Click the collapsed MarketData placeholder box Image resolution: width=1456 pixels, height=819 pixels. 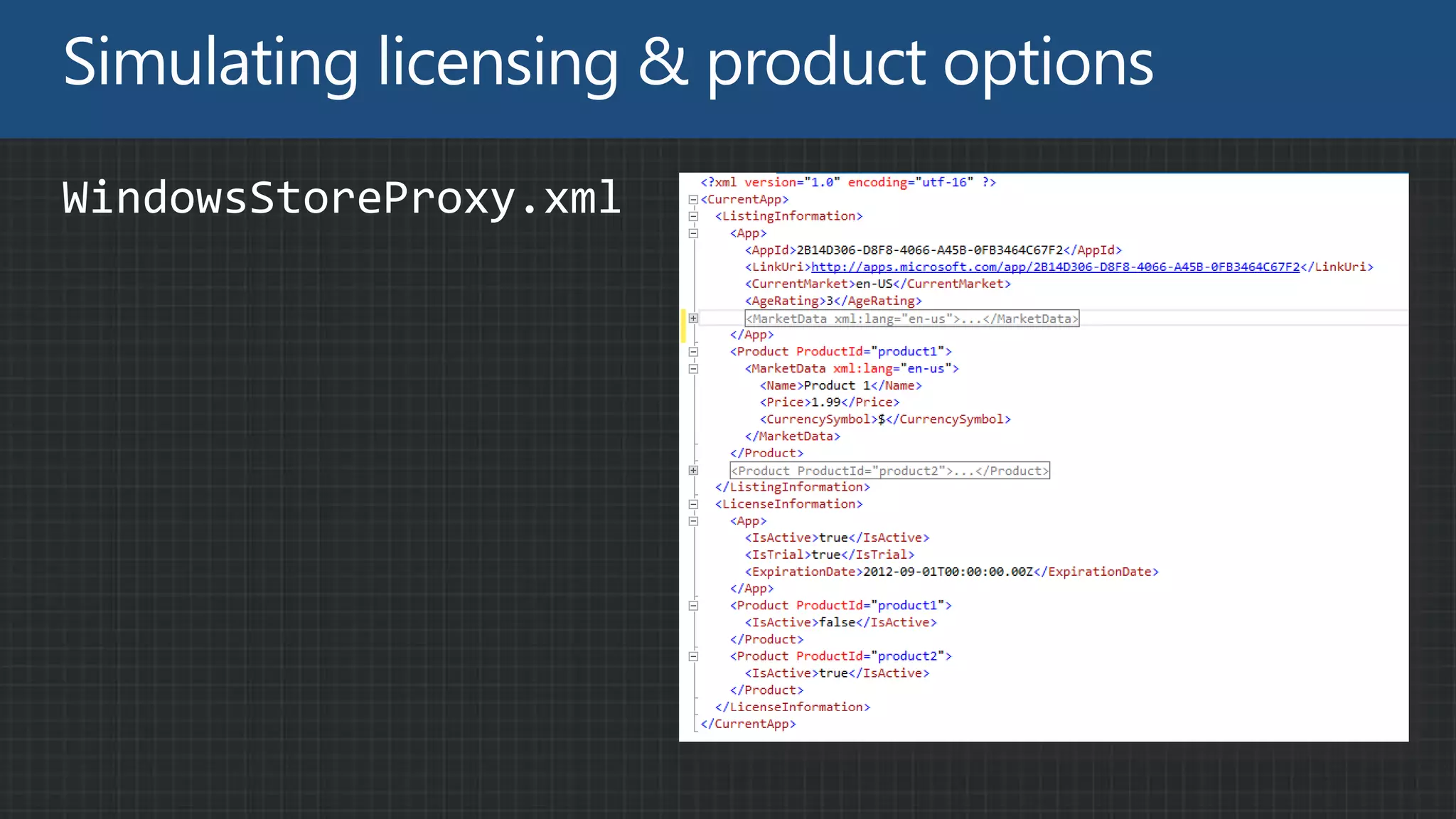coord(912,318)
